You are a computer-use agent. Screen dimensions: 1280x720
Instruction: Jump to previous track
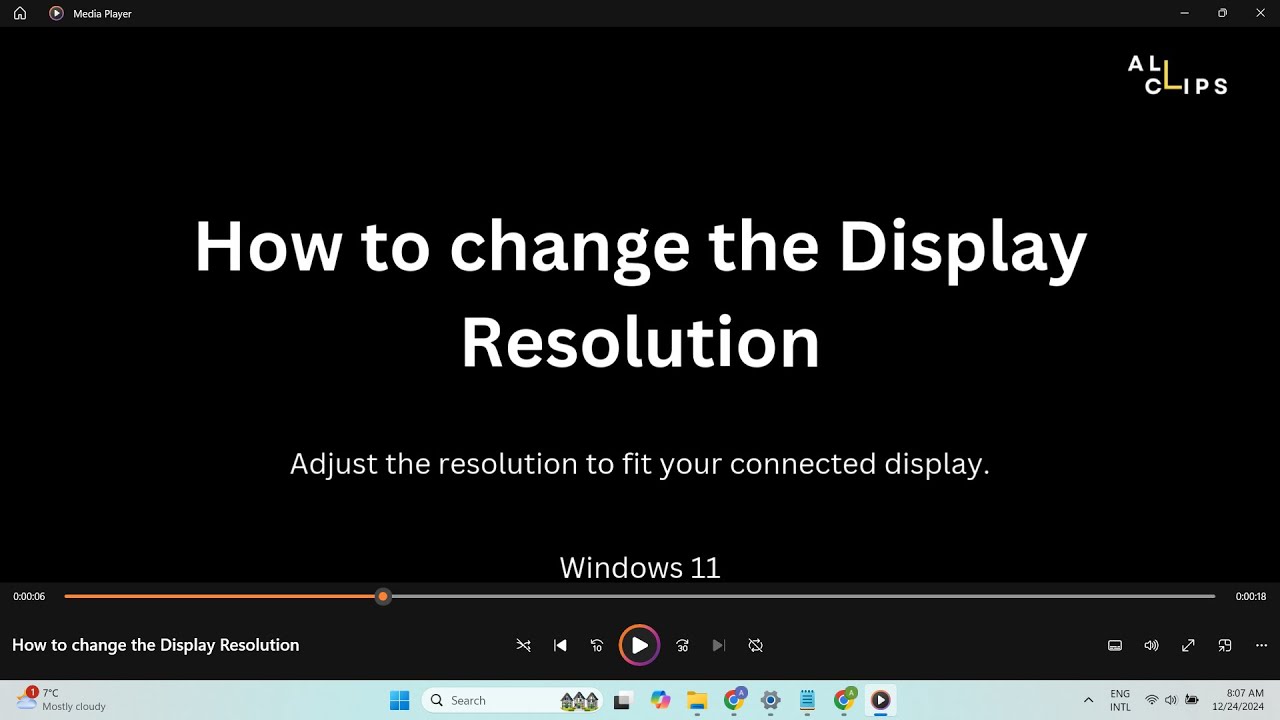(x=560, y=645)
